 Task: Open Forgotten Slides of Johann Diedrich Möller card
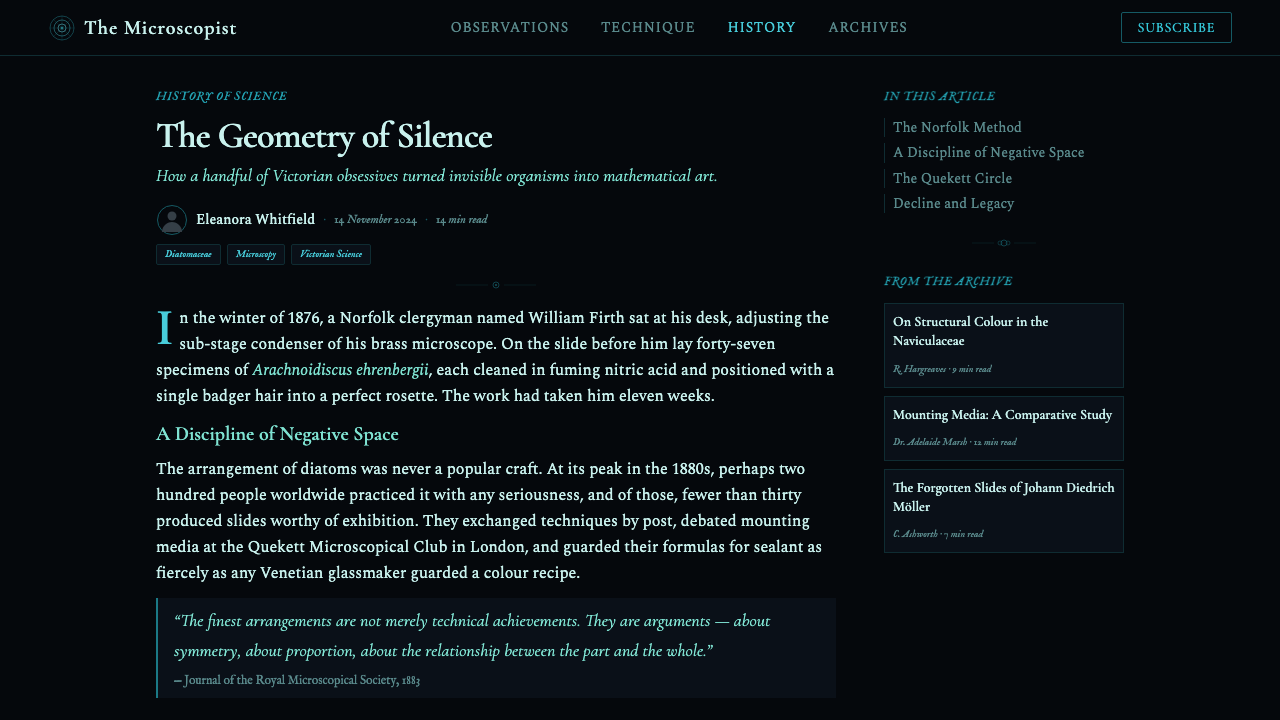[x=1004, y=511]
